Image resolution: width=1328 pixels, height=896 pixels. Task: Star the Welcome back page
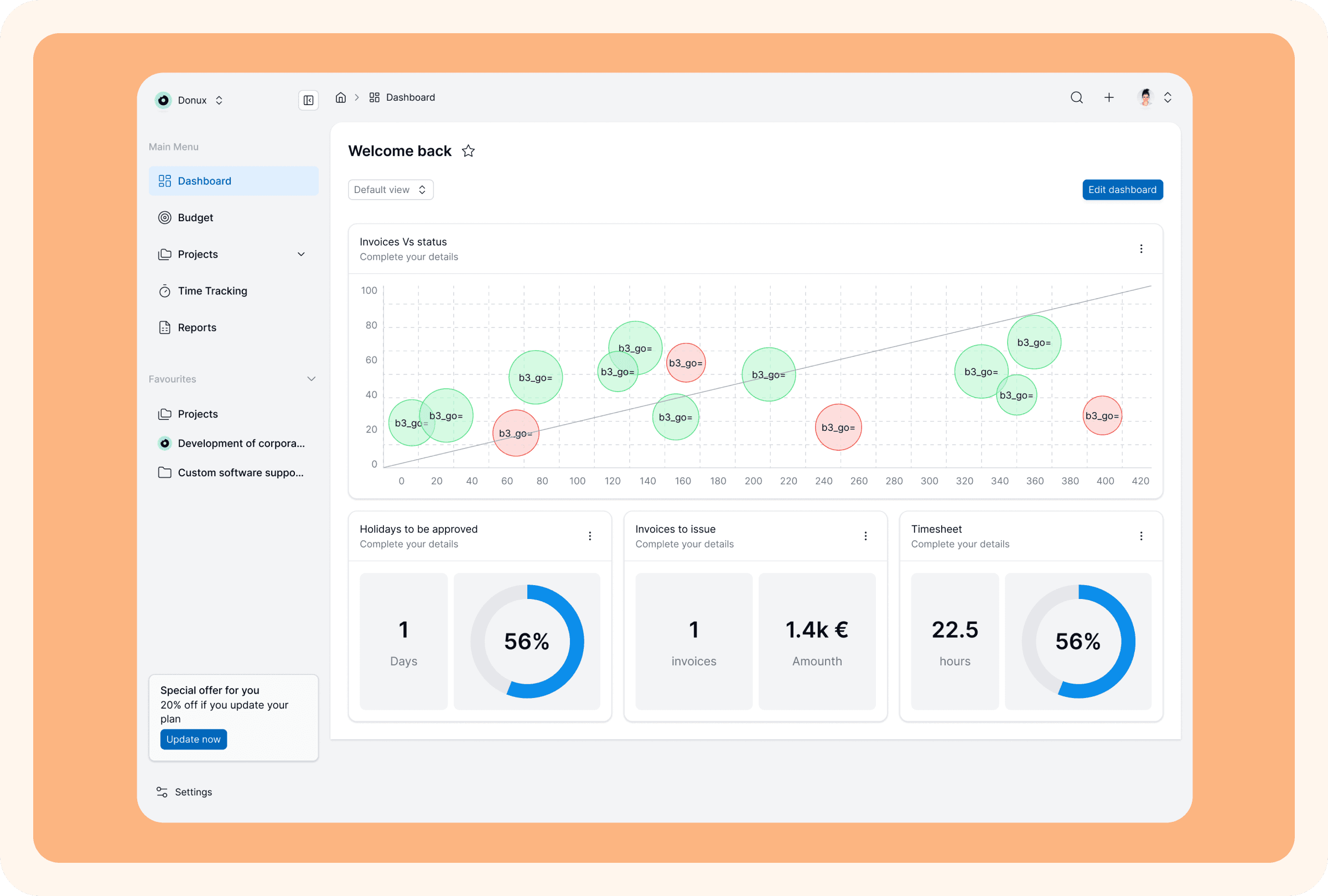coord(468,152)
